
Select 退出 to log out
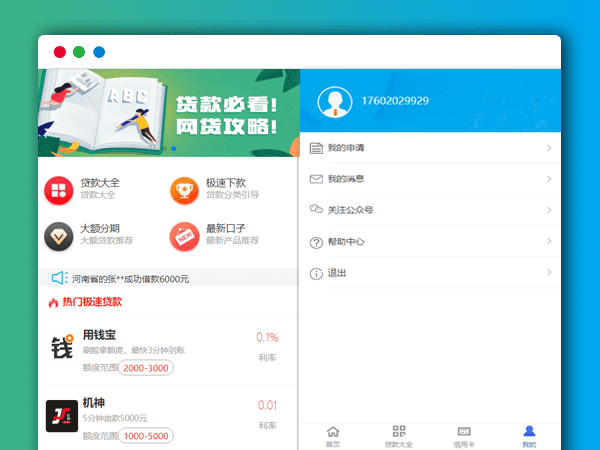coord(430,272)
